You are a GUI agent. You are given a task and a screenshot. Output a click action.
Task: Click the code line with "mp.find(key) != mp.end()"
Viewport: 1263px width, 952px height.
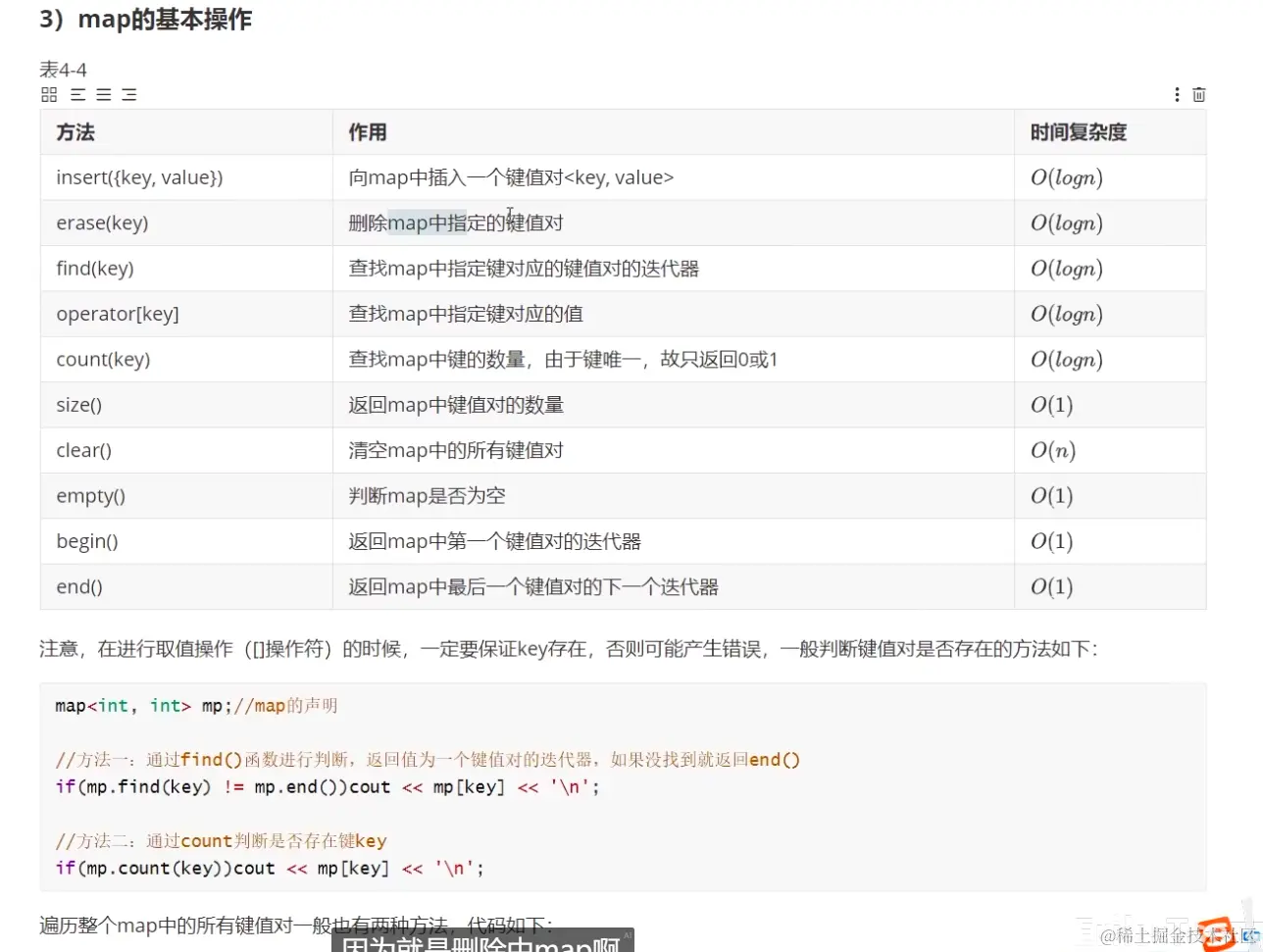[x=328, y=786]
